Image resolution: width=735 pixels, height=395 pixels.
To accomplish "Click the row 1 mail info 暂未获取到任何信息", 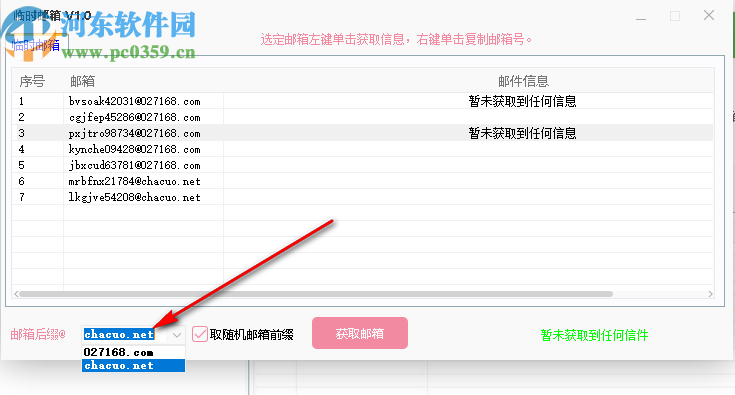I will pos(522,101).
